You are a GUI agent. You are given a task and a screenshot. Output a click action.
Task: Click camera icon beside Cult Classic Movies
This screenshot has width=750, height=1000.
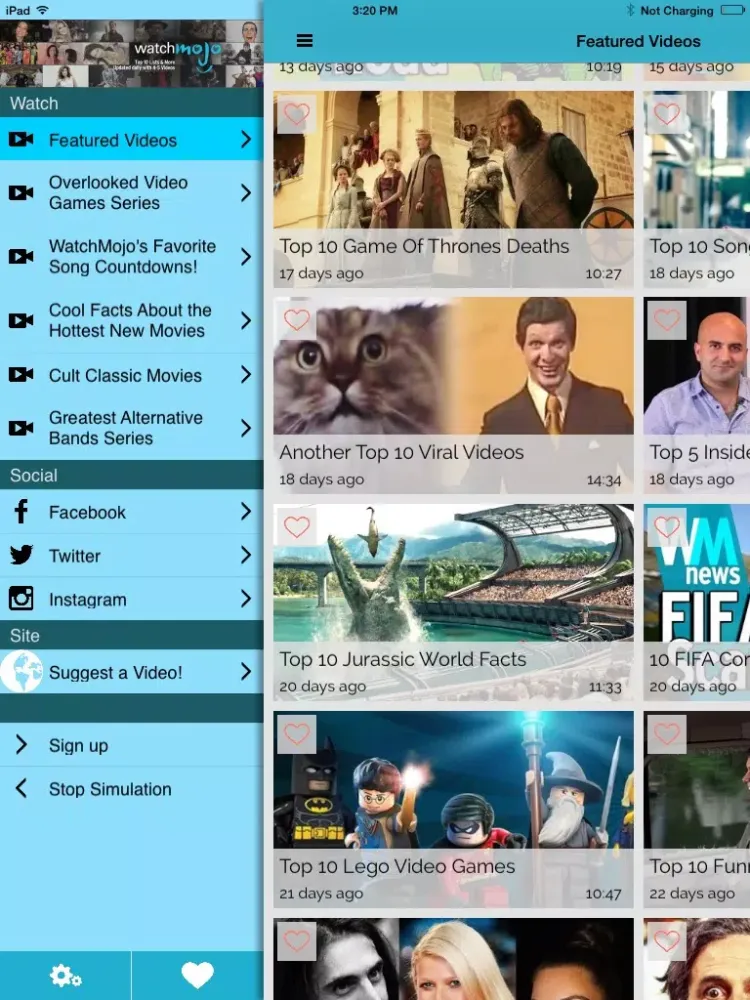pos(21,374)
